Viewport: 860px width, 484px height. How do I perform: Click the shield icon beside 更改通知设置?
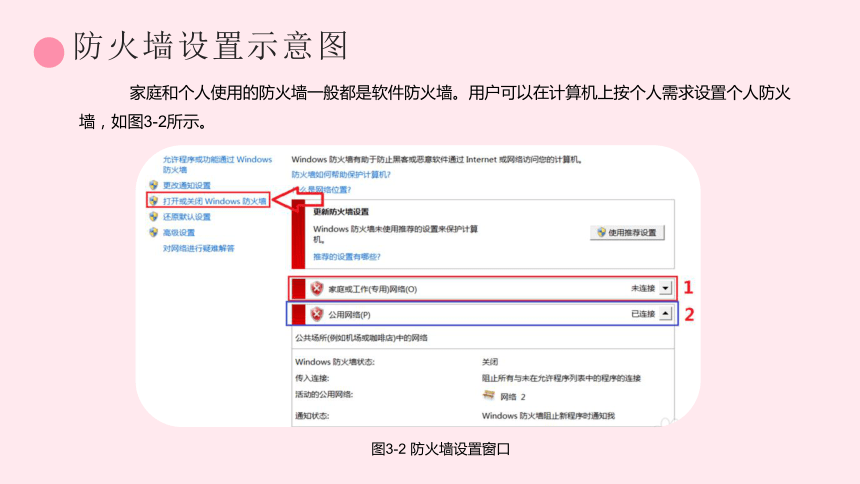coord(154,185)
